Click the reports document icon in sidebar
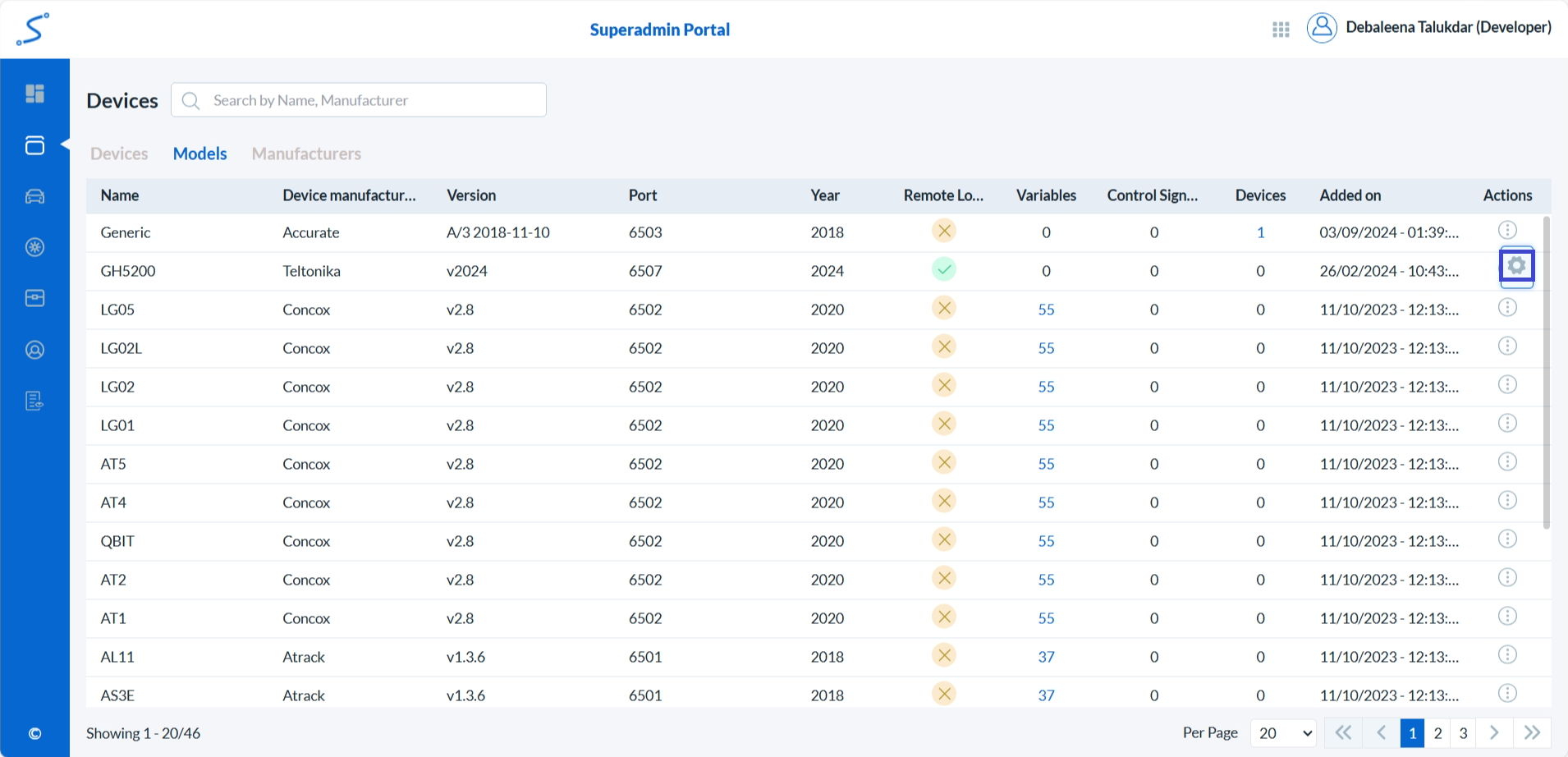Image resolution: width=1568 pixels, height=757 pixels. pyautogui.click(x=34, y=401)
